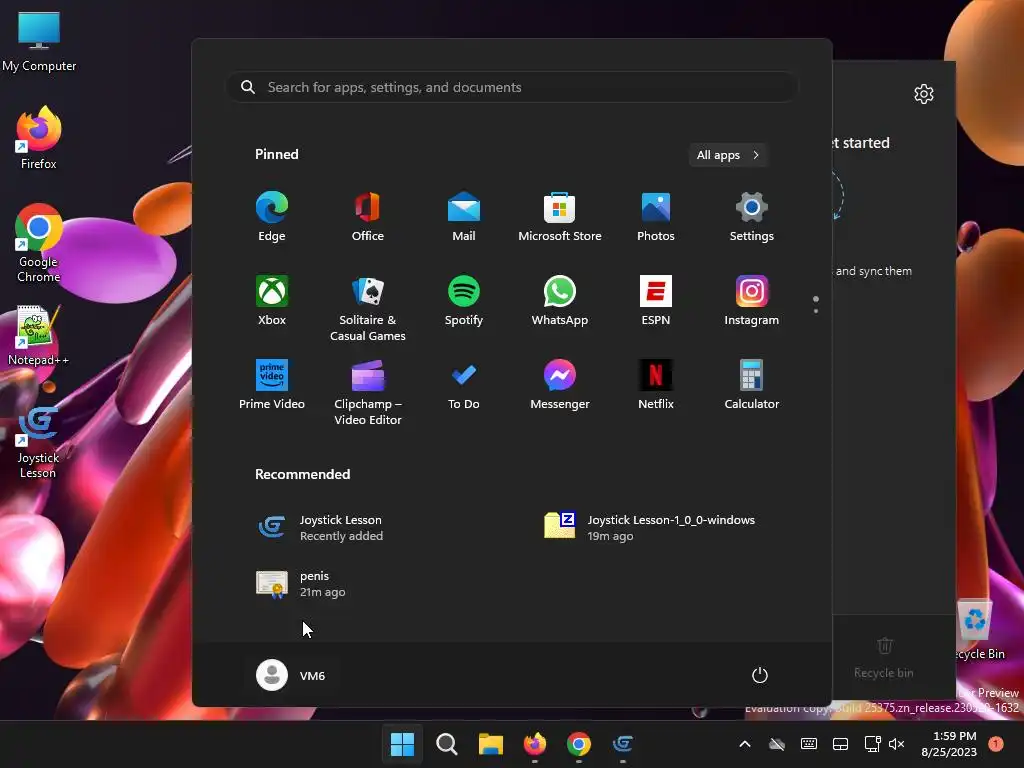Open the VM6 user account menu
This screenshot has width=1024, height=768.
[291, 675]
